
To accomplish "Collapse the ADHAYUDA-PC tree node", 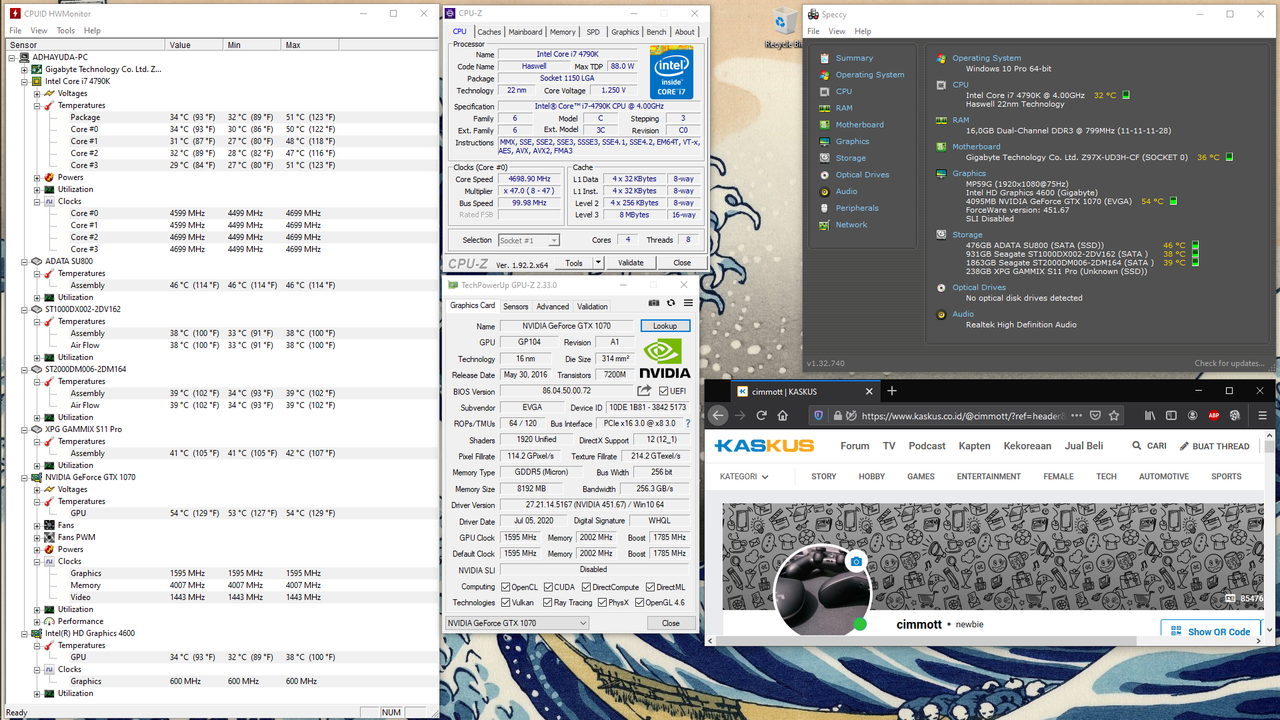I will click(x=13, y=57).
